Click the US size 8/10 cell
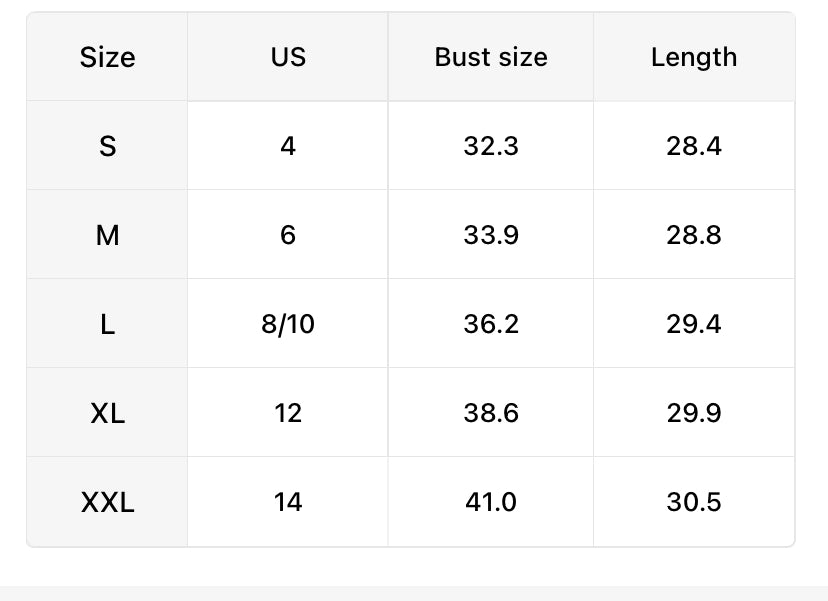The width and height of the screenshot is (828, 601). (288, 324)
